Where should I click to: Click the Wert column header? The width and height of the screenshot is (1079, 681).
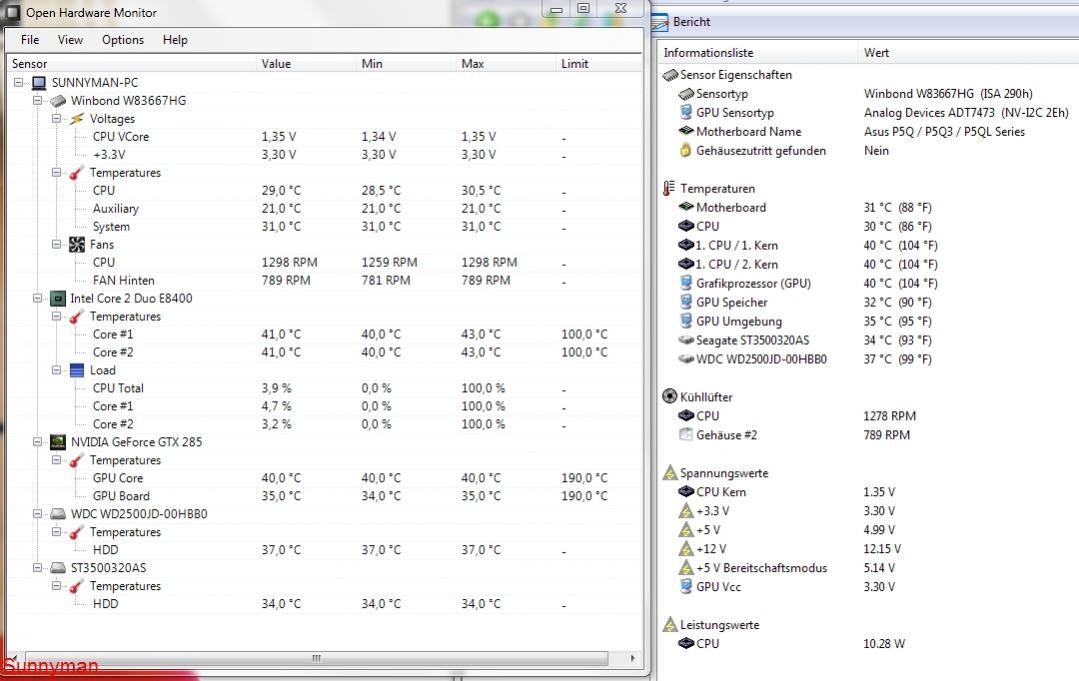click(968, 53)
